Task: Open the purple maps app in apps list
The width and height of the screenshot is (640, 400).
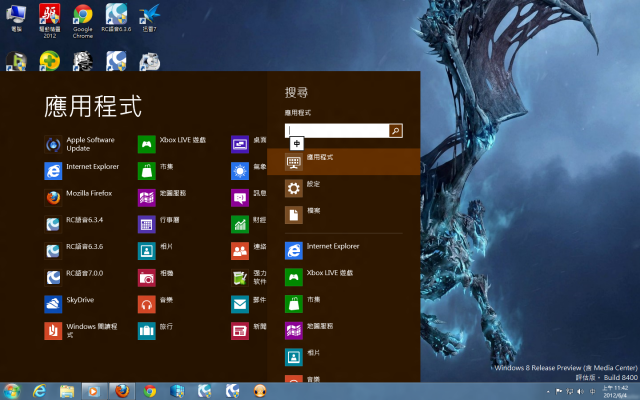Action: click(162, 197)
